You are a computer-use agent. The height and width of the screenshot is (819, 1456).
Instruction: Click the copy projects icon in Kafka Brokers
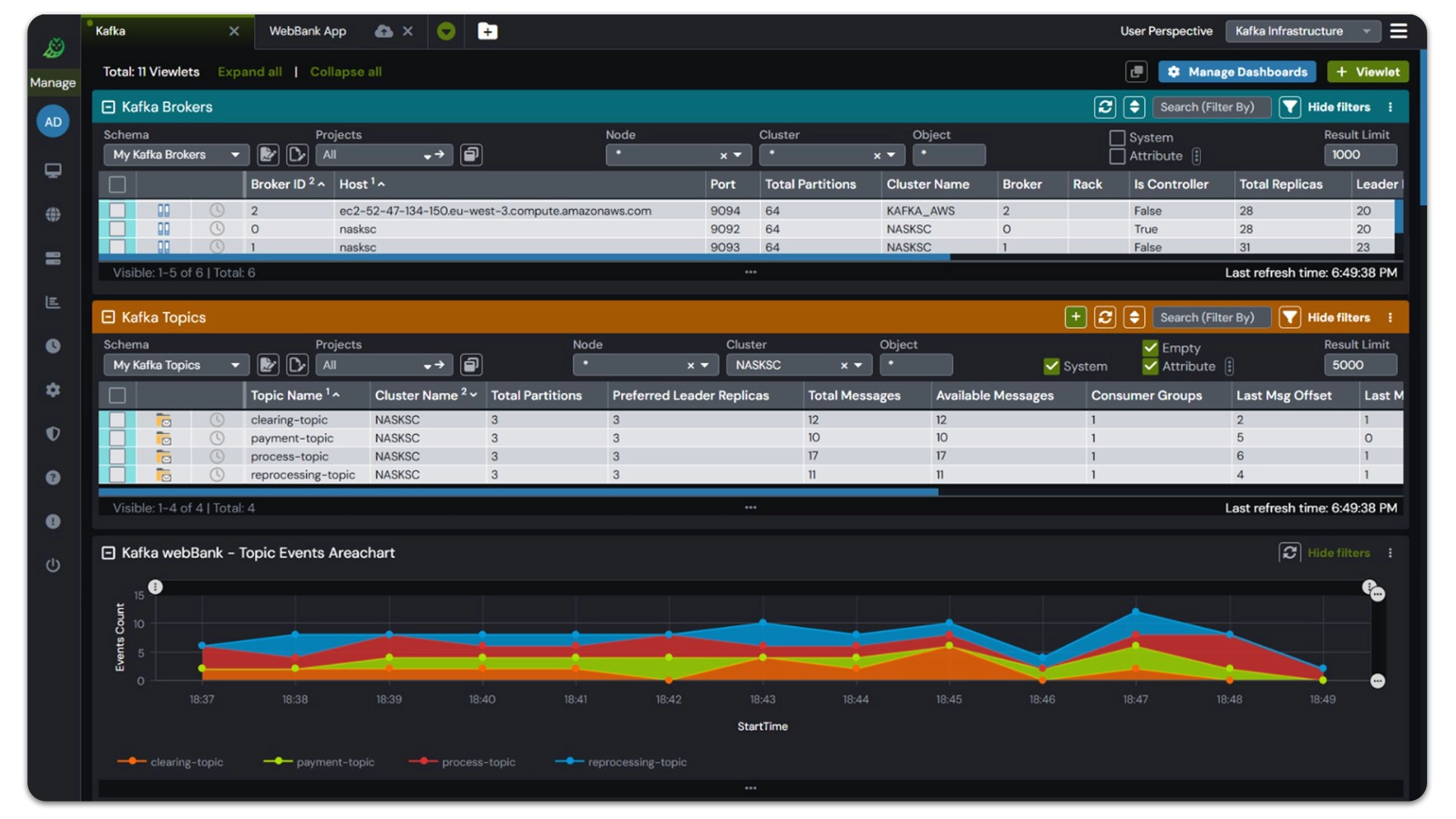coord(471,155)
